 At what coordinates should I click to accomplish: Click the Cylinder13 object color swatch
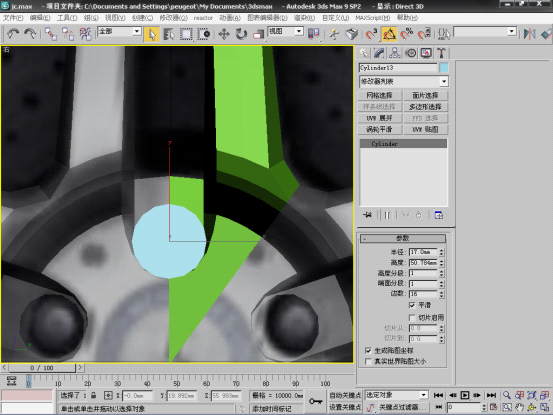coord(444,67)
